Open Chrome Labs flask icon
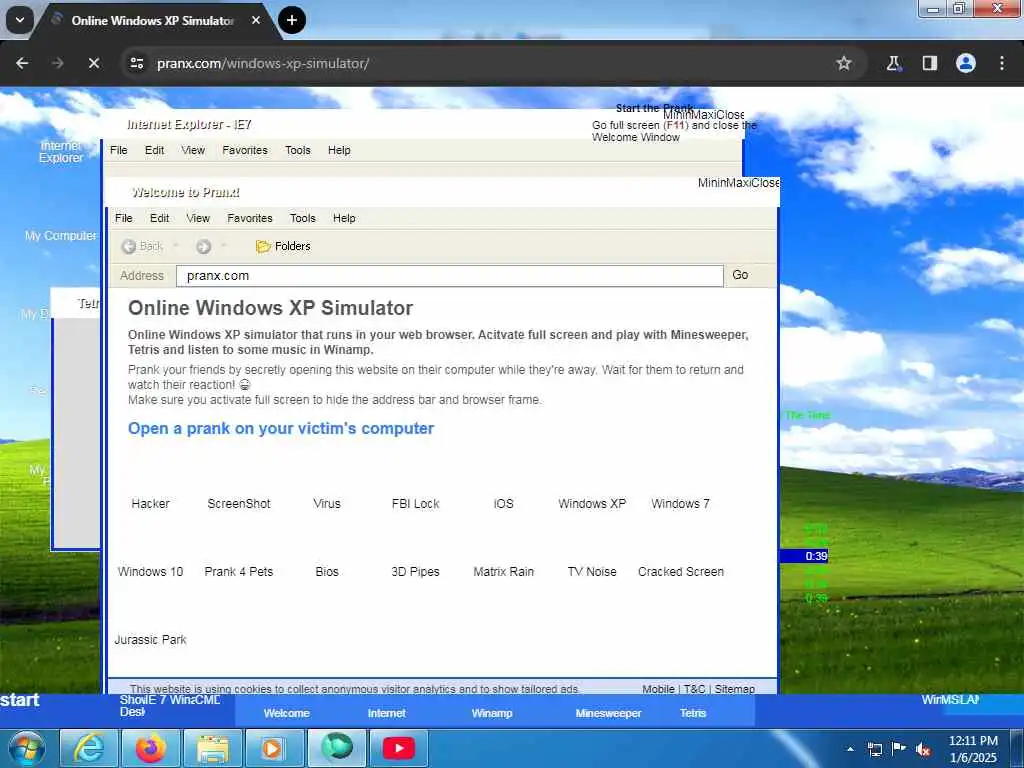 point(893,63)
